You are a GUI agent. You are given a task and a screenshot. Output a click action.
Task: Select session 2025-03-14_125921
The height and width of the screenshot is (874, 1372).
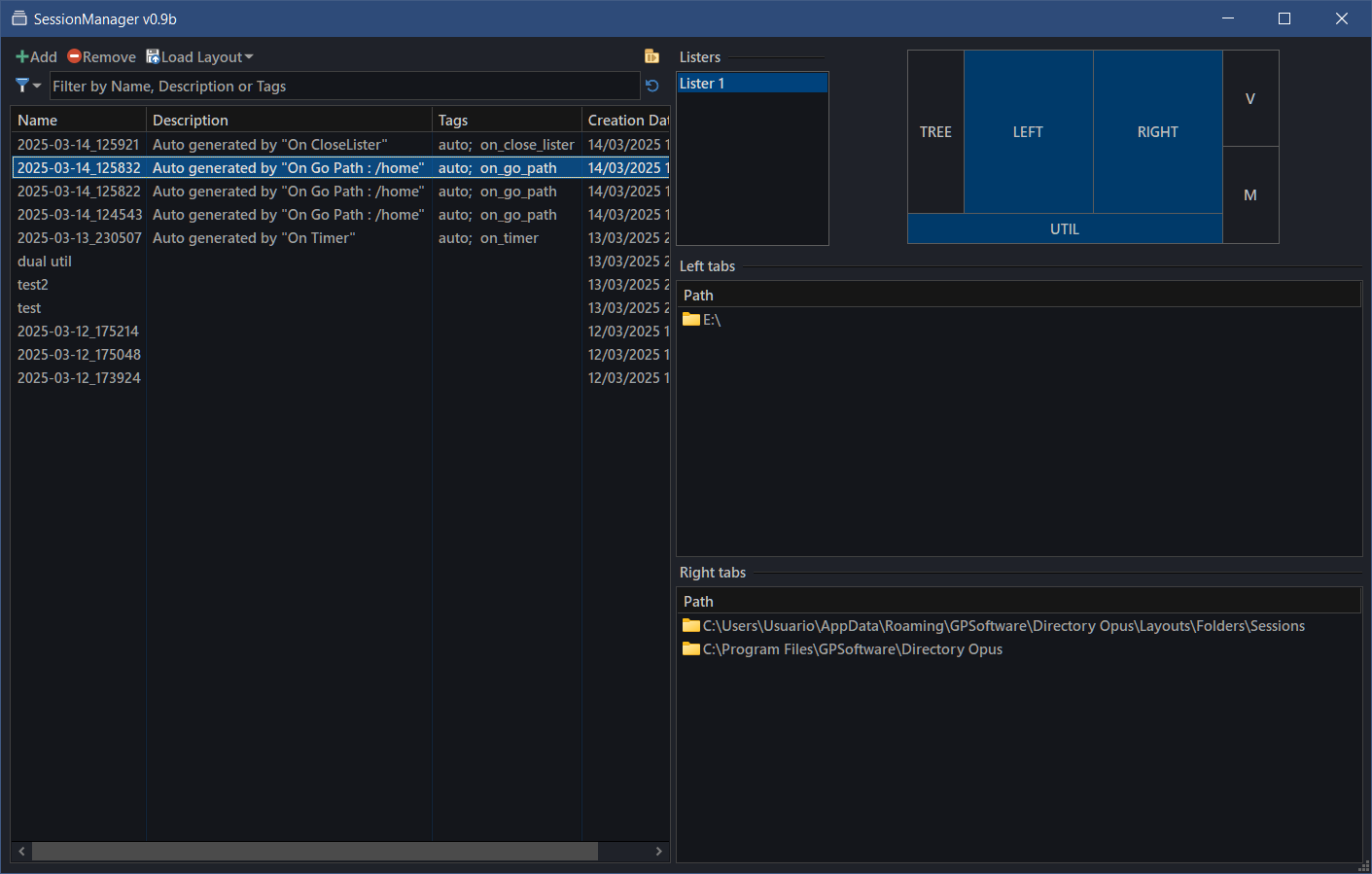click(340, 145)
